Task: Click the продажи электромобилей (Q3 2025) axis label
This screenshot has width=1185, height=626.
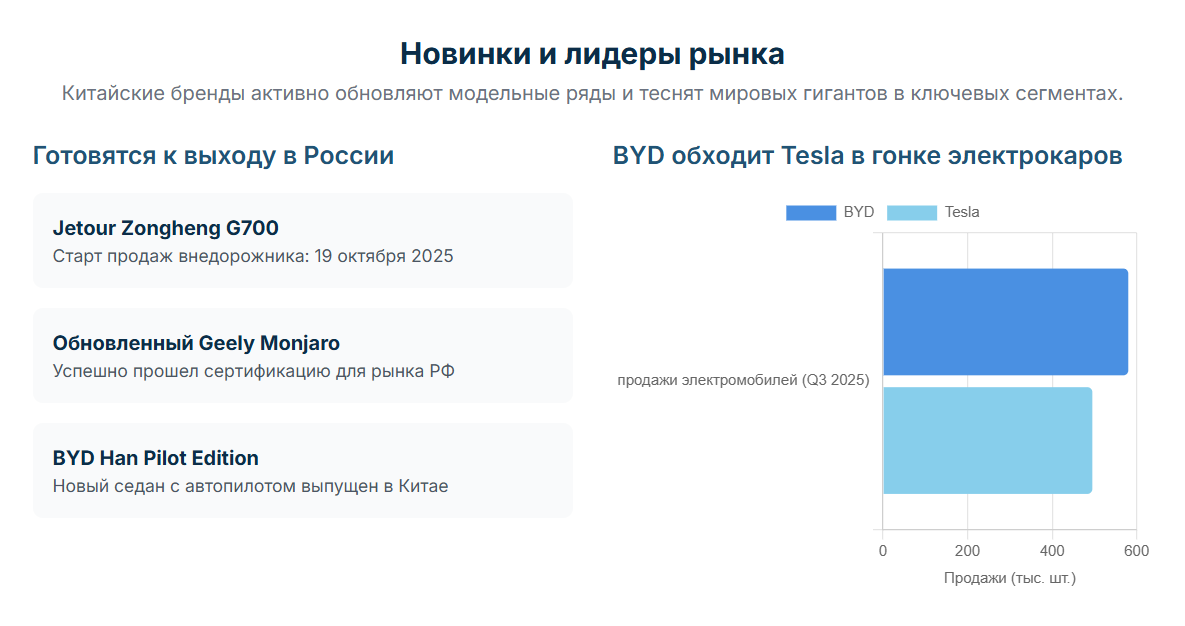Action: click(x=744, y=380)
